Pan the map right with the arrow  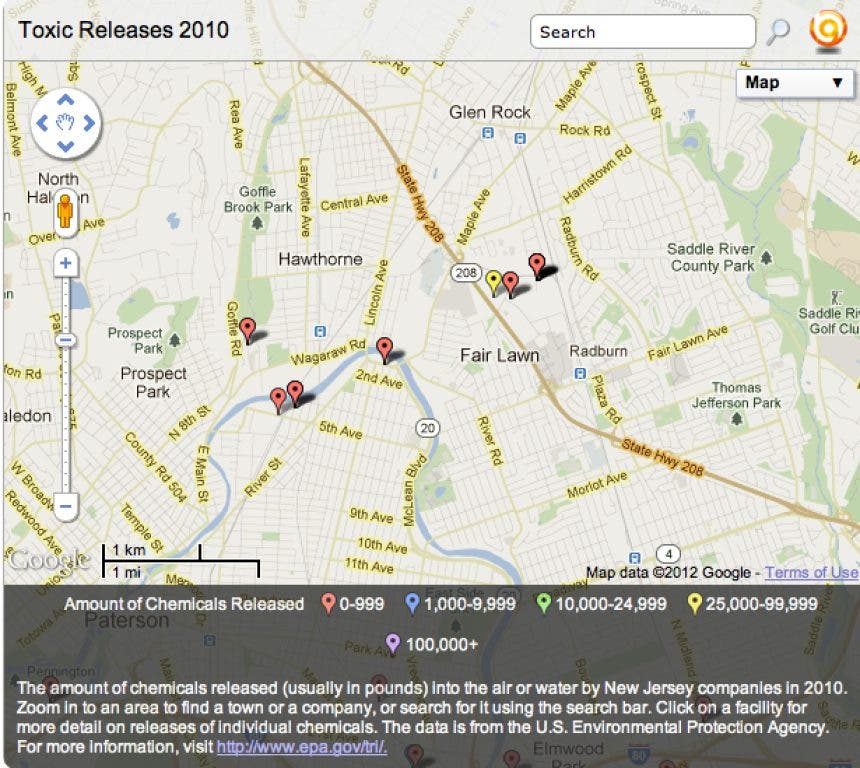[x=89, y=123]
